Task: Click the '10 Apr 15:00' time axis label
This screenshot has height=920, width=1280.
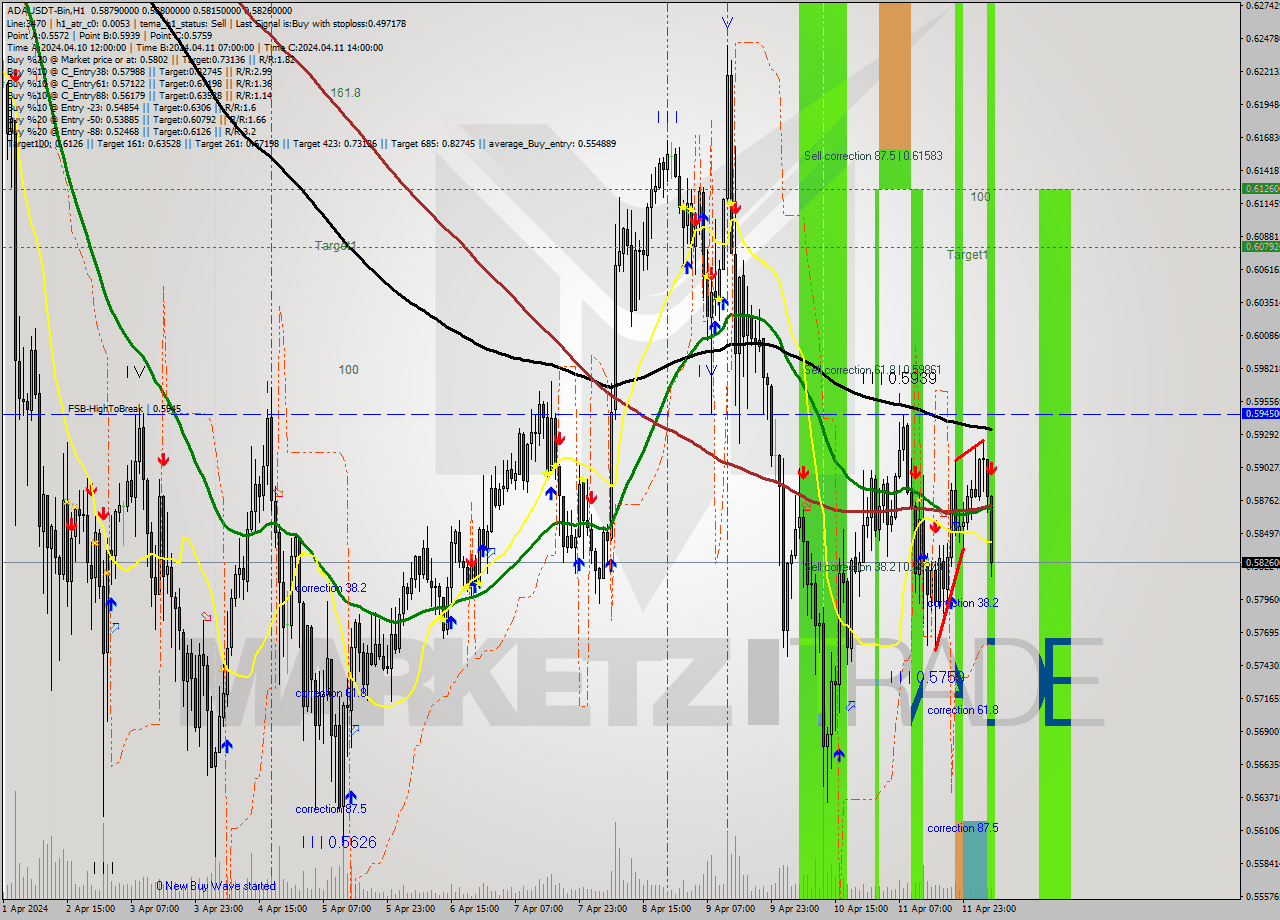Action: (x=859, y=908)
